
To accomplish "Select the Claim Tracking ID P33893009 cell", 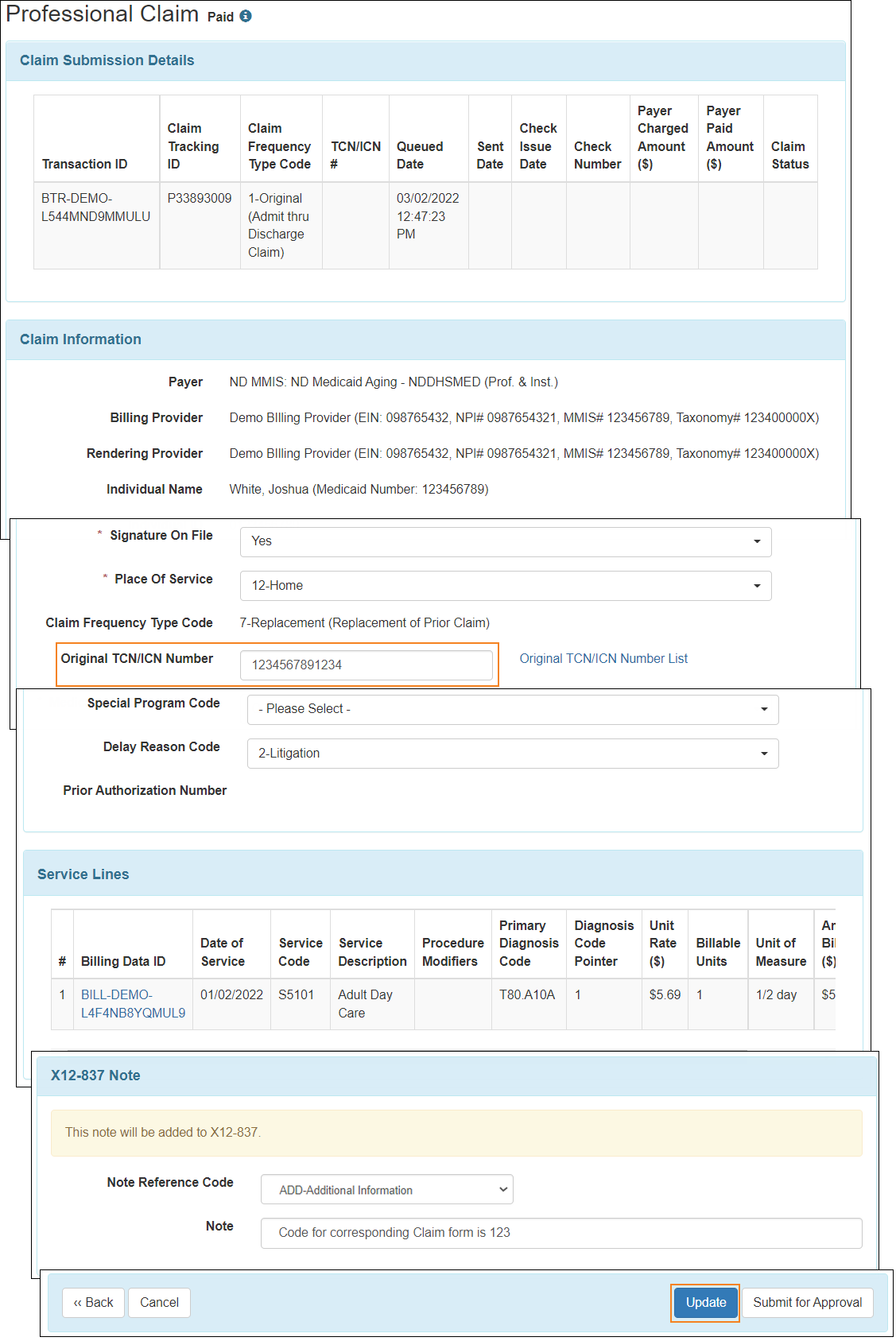I will click(200, 199).
